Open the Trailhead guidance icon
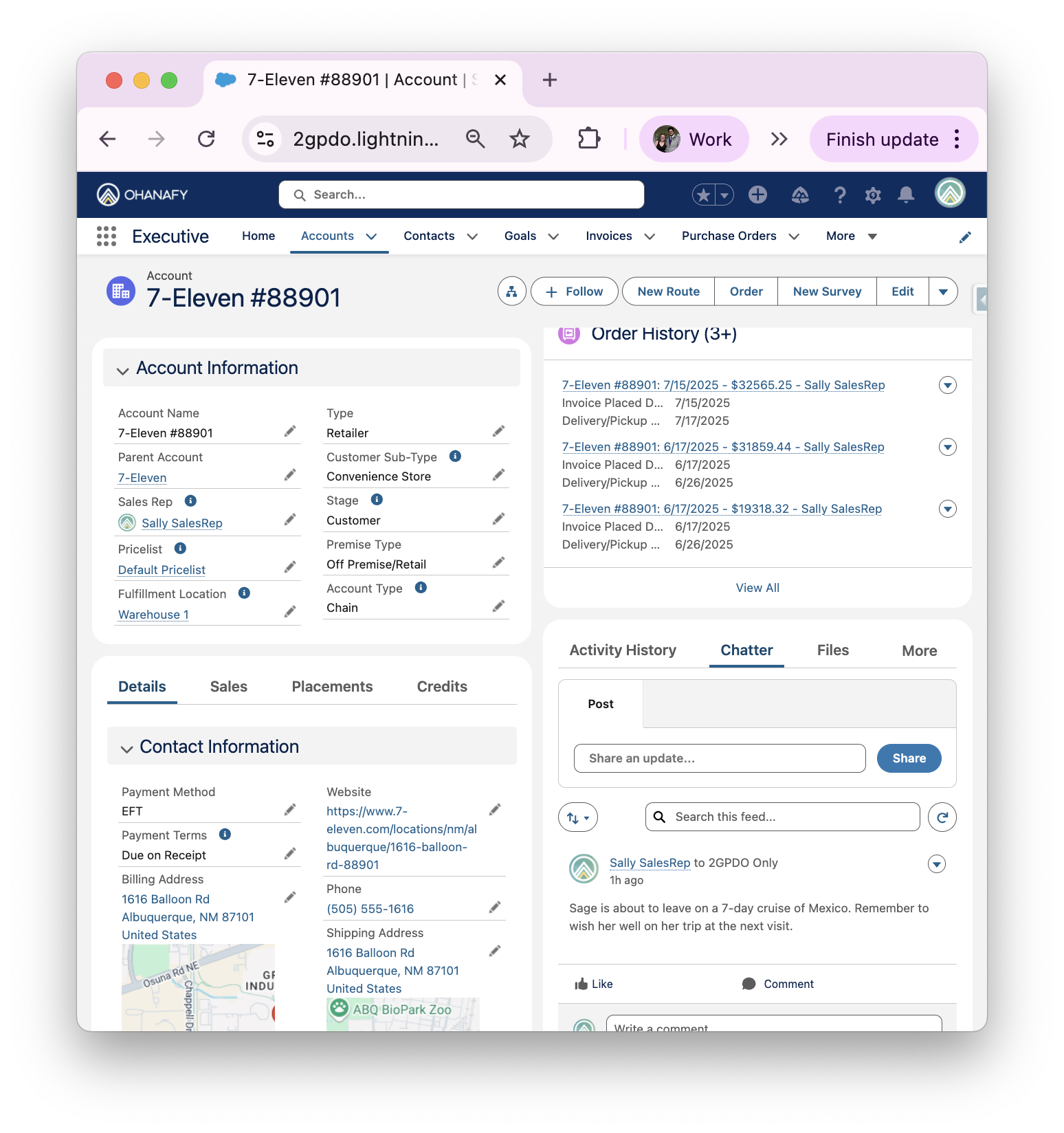The width and height of the screenshot is (1064, 1133). coord(800,195)
